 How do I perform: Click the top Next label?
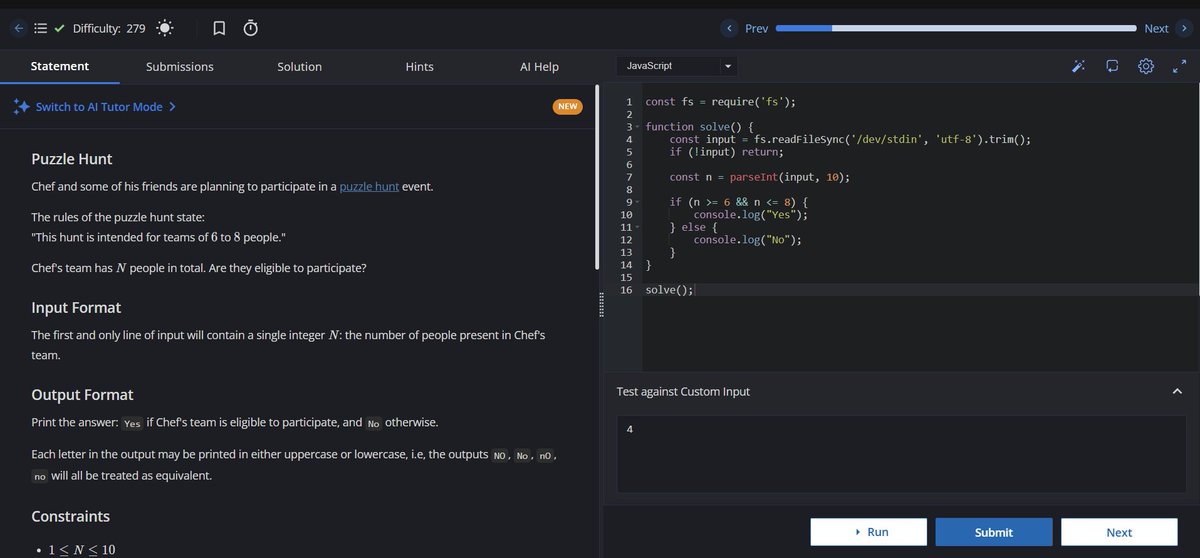click(1156, 28)
